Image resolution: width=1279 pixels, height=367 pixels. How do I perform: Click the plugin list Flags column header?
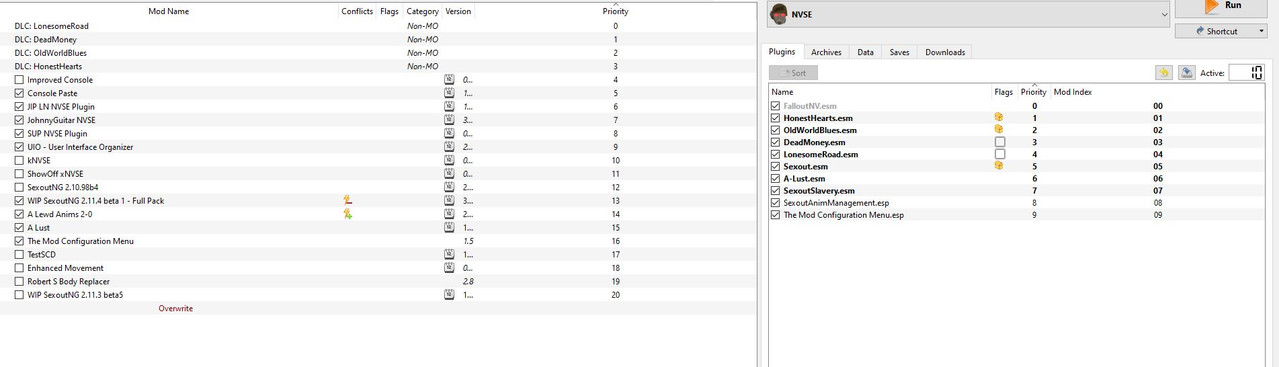1003,92
